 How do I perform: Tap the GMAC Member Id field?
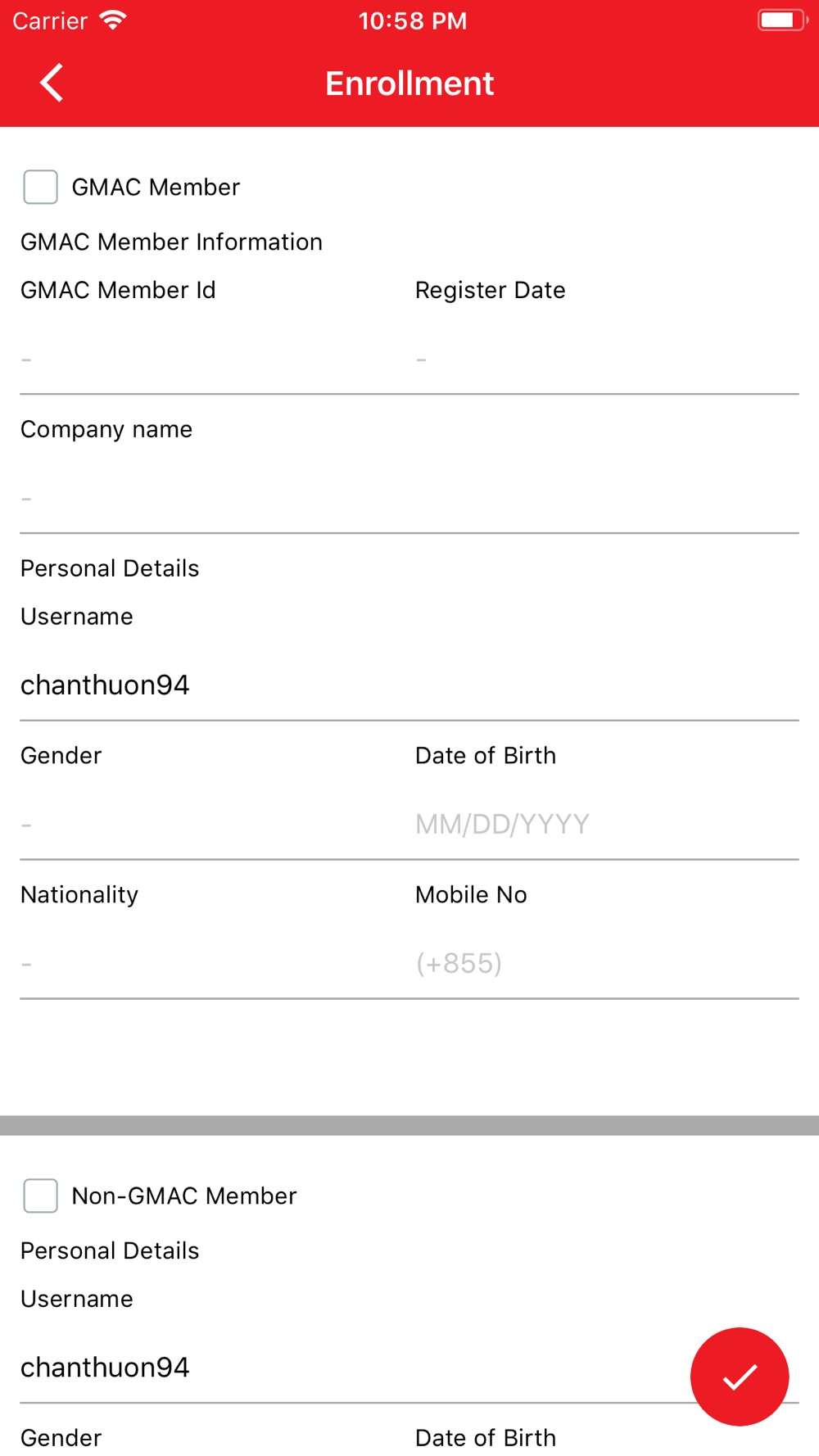click(205, 359)
